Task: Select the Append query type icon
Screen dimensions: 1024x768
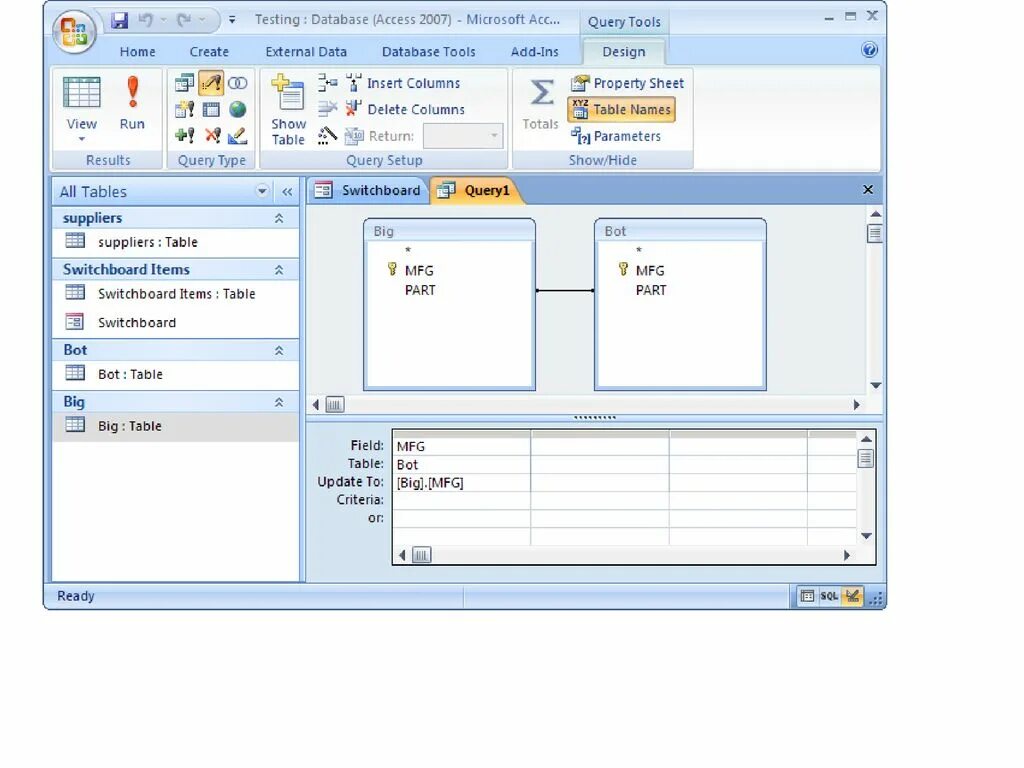Action: (x=184, y=133)
